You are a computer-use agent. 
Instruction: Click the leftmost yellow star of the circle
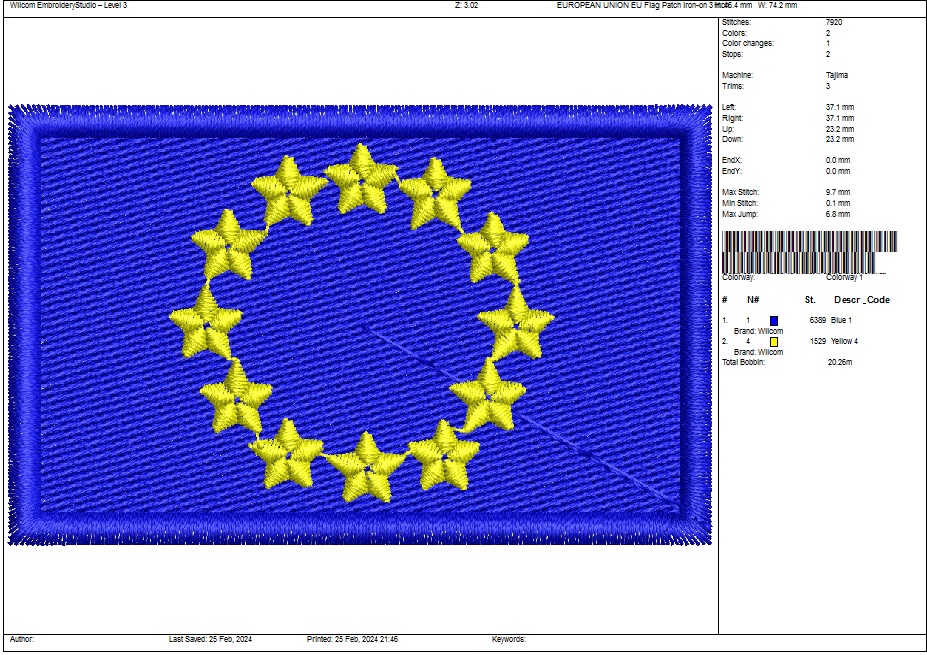click(206, 322)
